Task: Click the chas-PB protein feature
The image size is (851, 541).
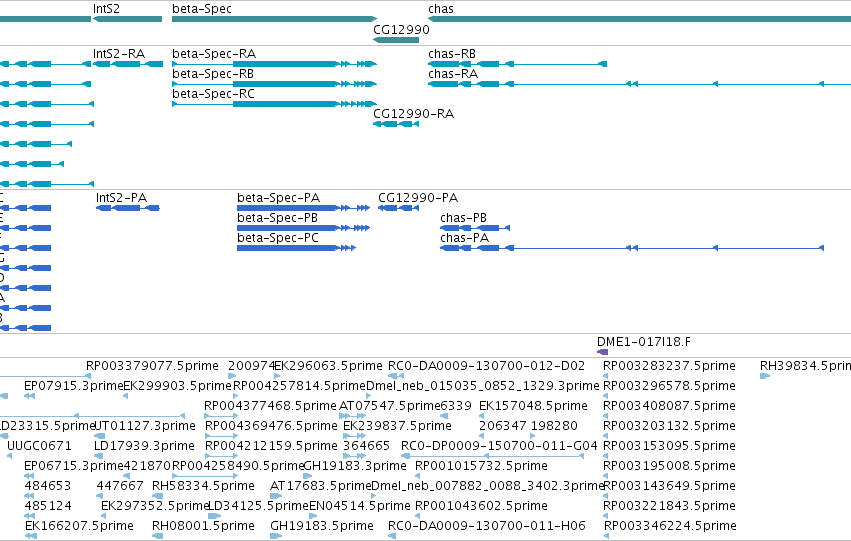Action: [x=475, y=228]
